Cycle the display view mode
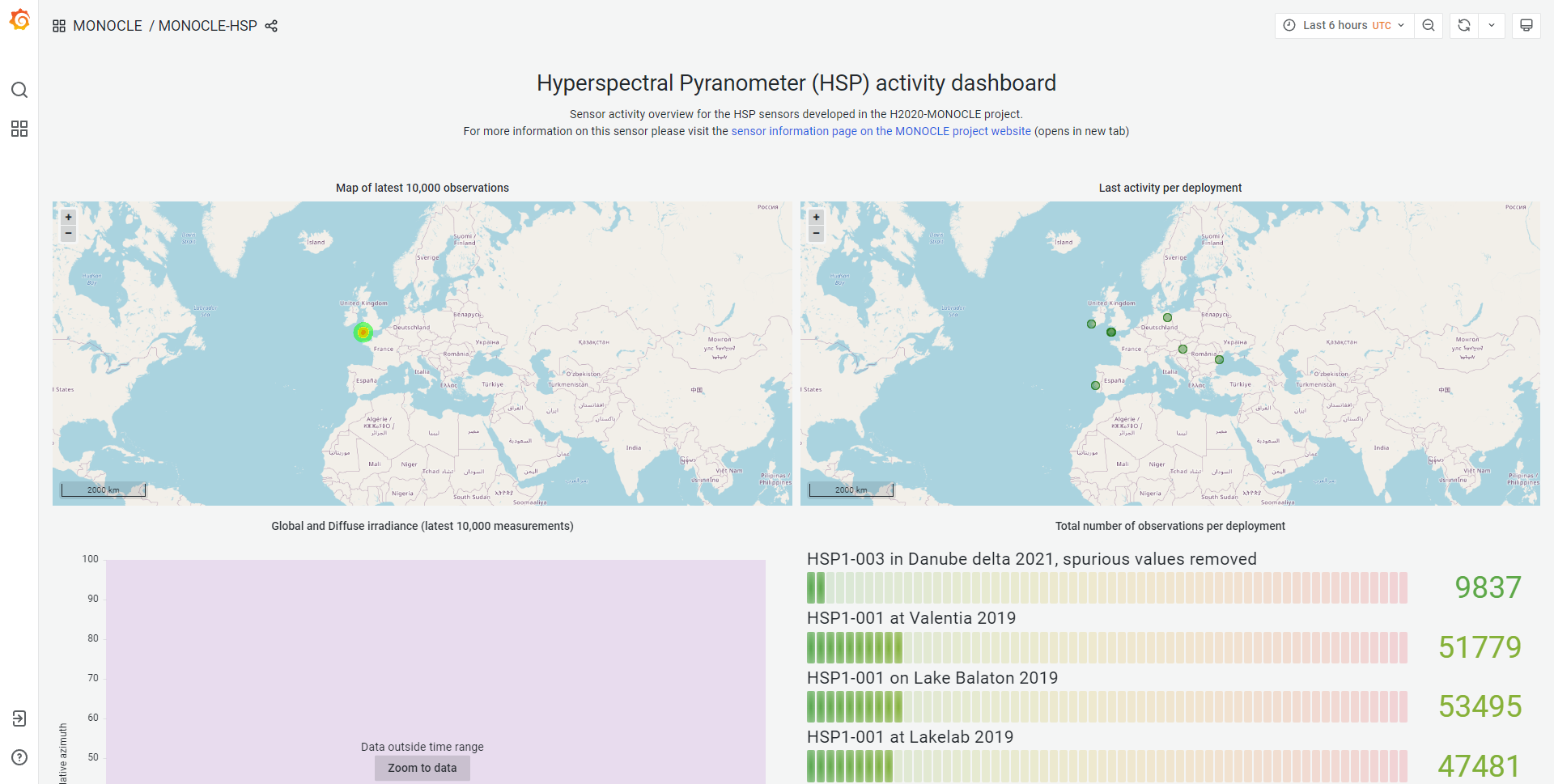 coord(1526,25)
